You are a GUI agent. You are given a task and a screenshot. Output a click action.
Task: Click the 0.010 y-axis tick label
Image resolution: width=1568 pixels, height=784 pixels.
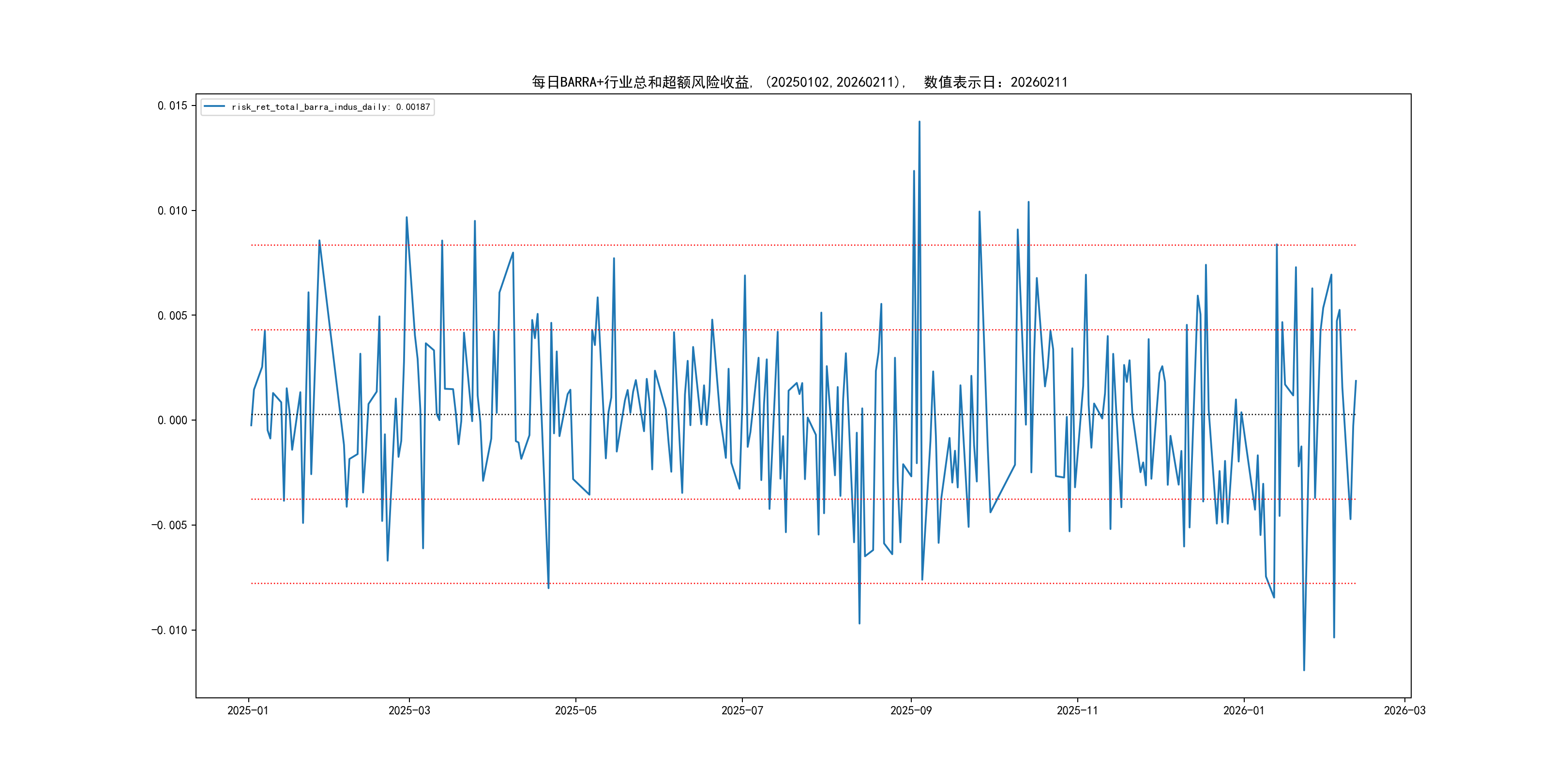pos(172,211)
